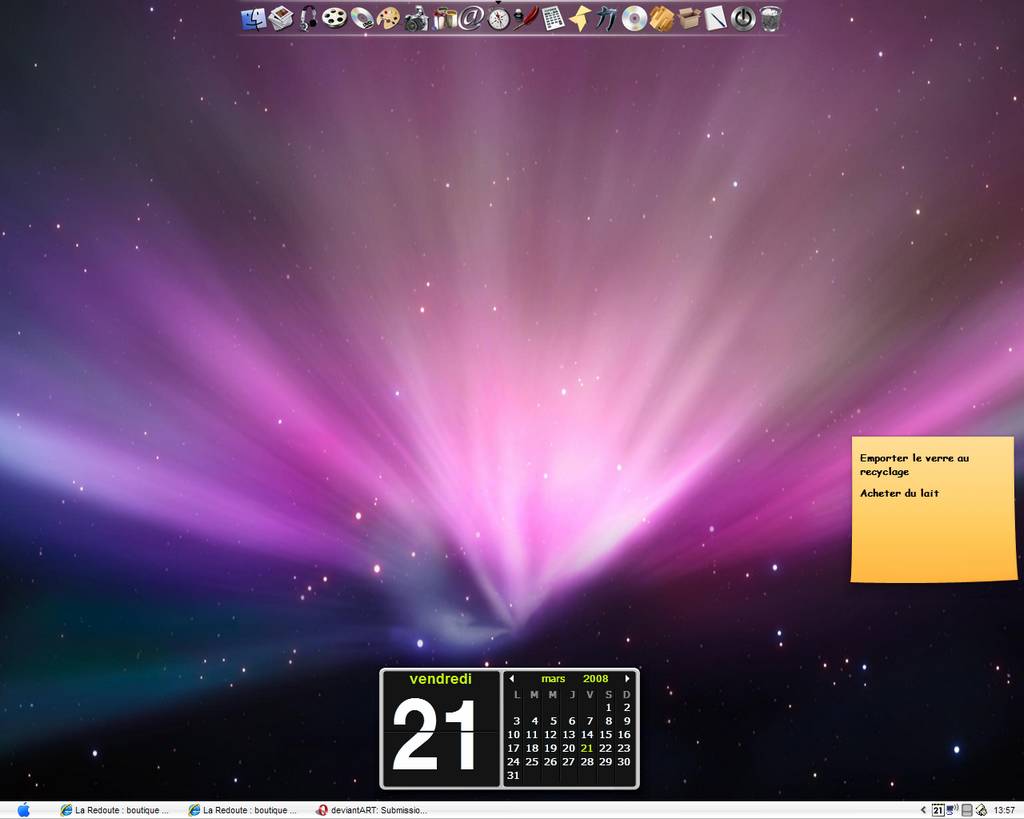
Task: Launch the @ mail icon
Action: 471,18
